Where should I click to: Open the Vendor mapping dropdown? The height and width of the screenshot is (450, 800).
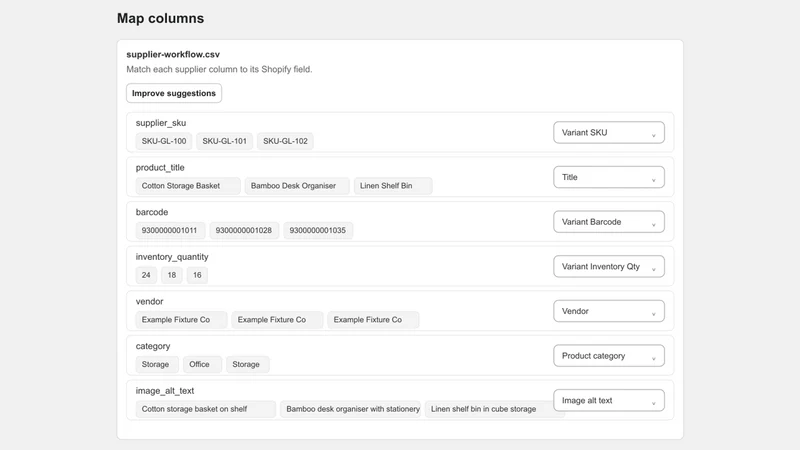click(x=609, y=311)
